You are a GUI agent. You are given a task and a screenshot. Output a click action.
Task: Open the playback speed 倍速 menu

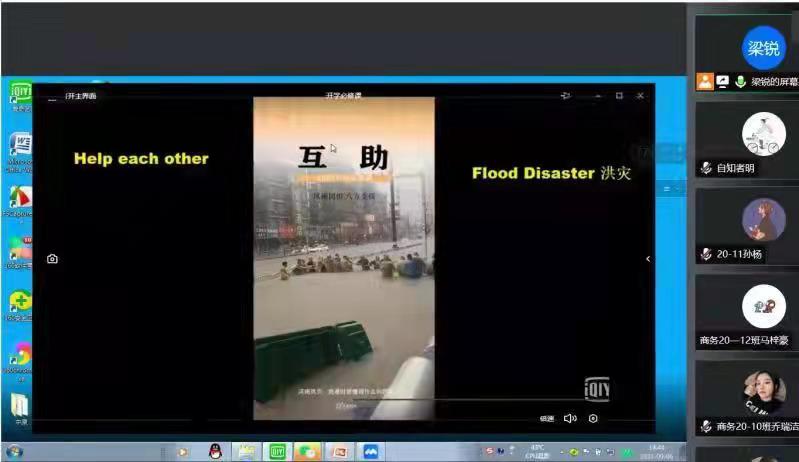coord(546,418)
